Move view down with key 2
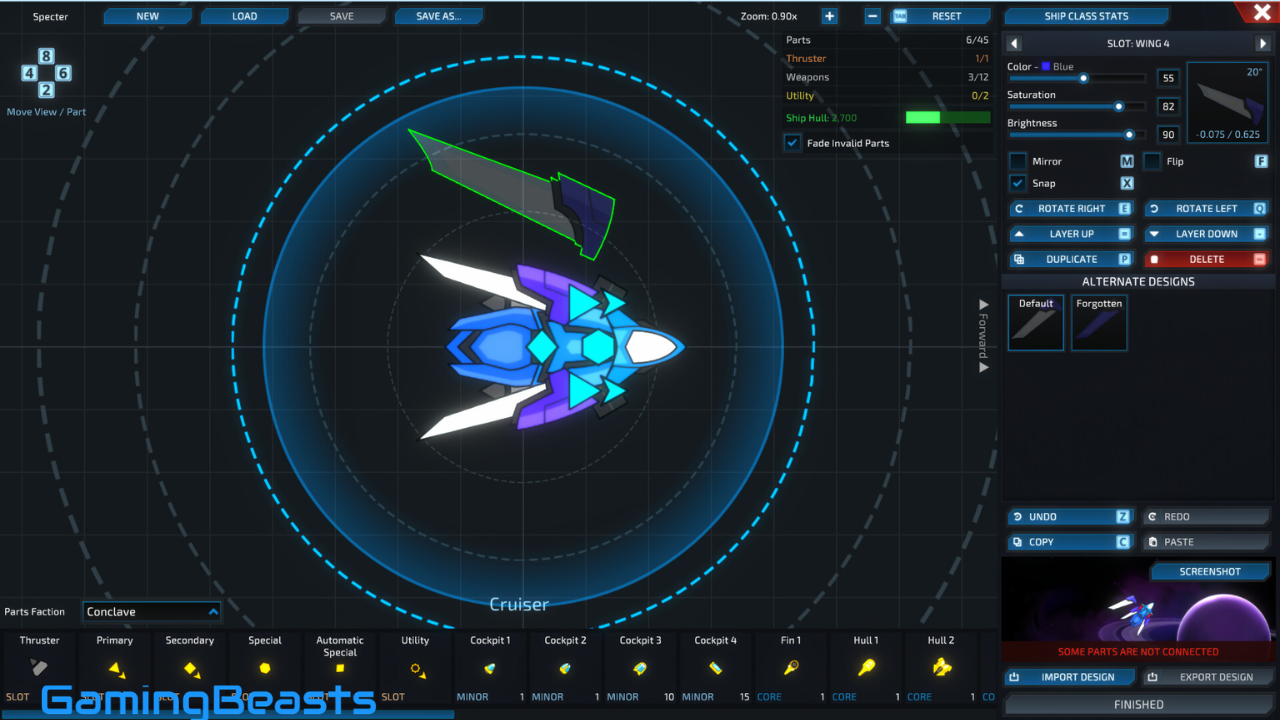Screen dimensions: 1280x720 pyautogui.click(x=46, y=90)
